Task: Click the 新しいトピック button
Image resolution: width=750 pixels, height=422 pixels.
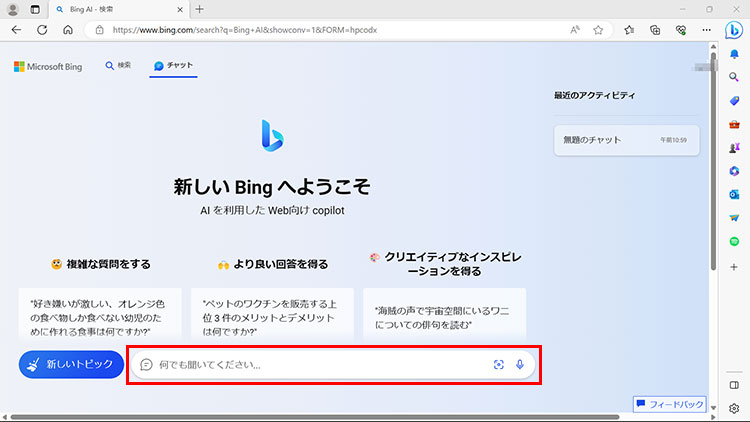Action: coord(71,364)
